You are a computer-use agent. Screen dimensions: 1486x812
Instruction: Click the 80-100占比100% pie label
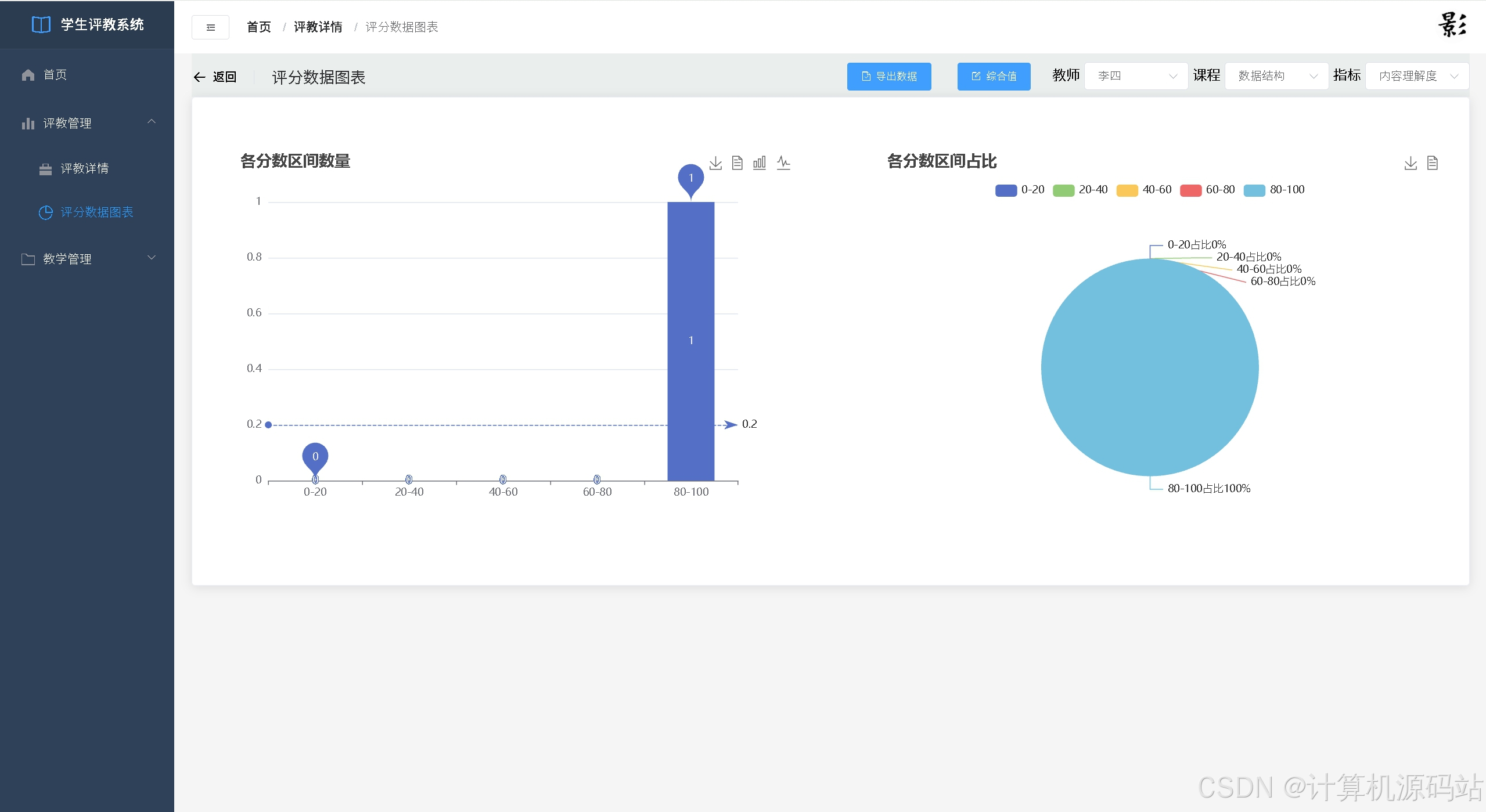pyautogui.click(x=1209, y=489)
